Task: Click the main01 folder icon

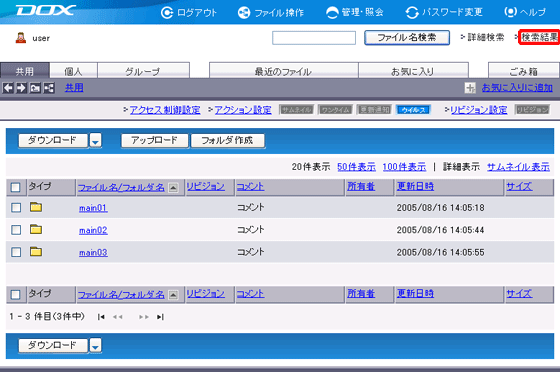Action: tap(36, 207)
